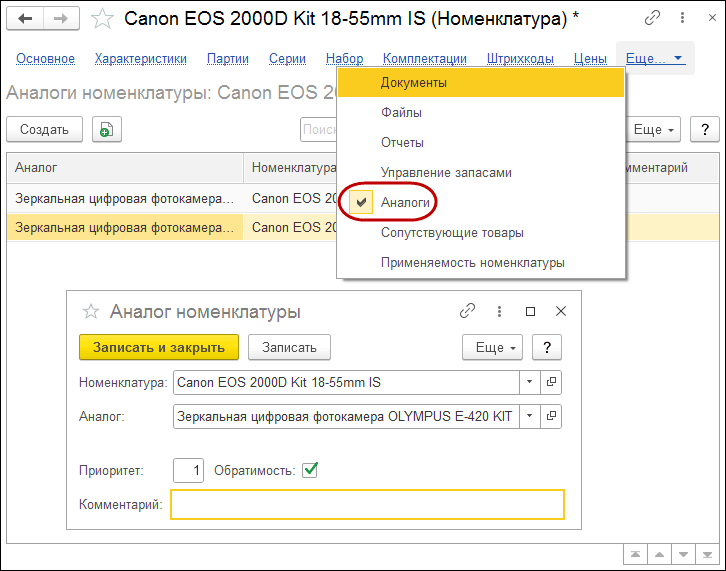Select Документы in dropdown menu

481,82
